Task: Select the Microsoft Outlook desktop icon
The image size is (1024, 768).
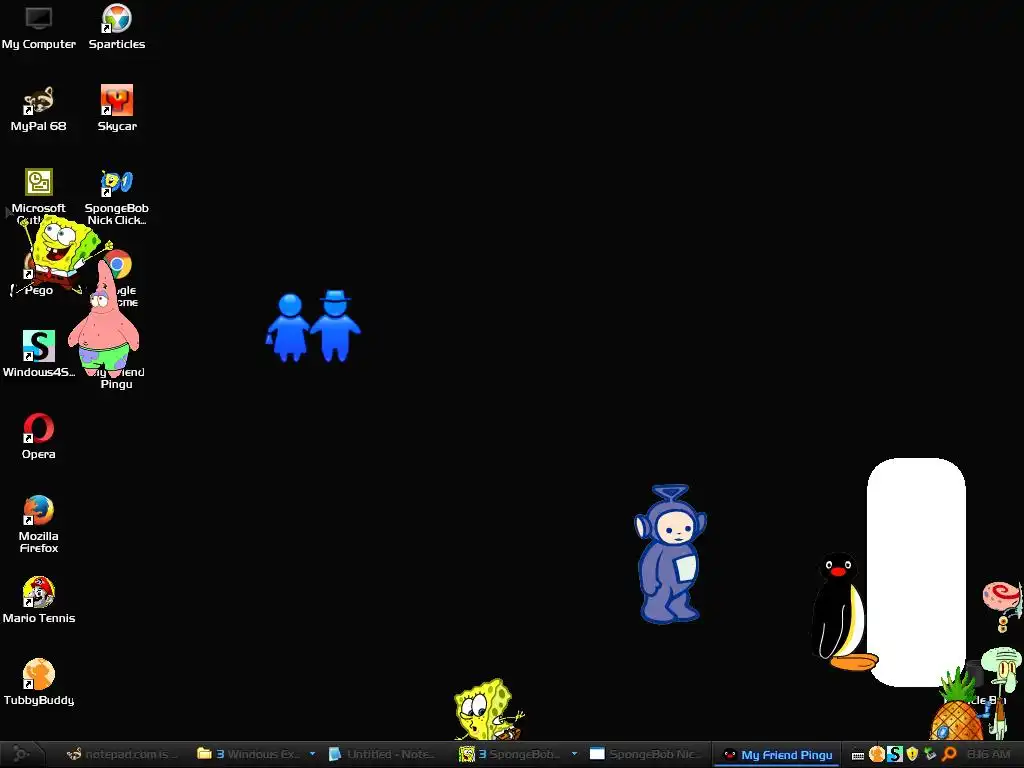Action: [x=39, y=189]
